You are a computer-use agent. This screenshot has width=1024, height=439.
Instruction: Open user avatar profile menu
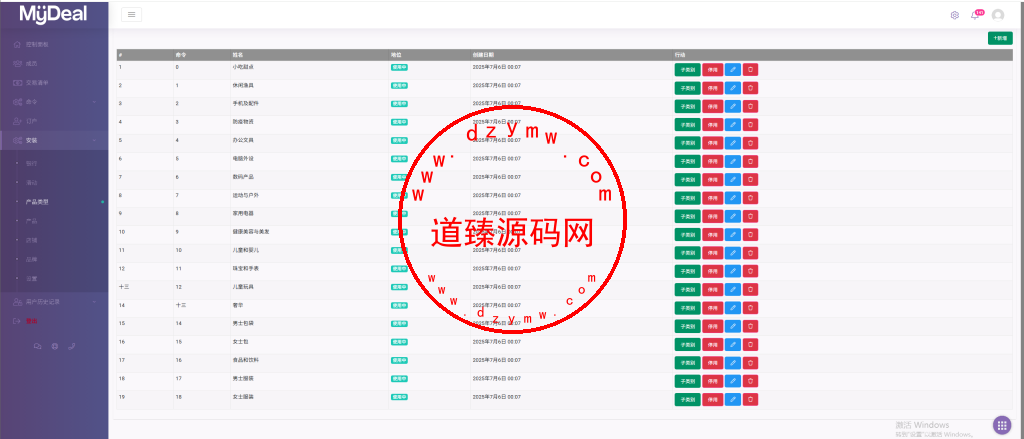[x=998, y=15]
